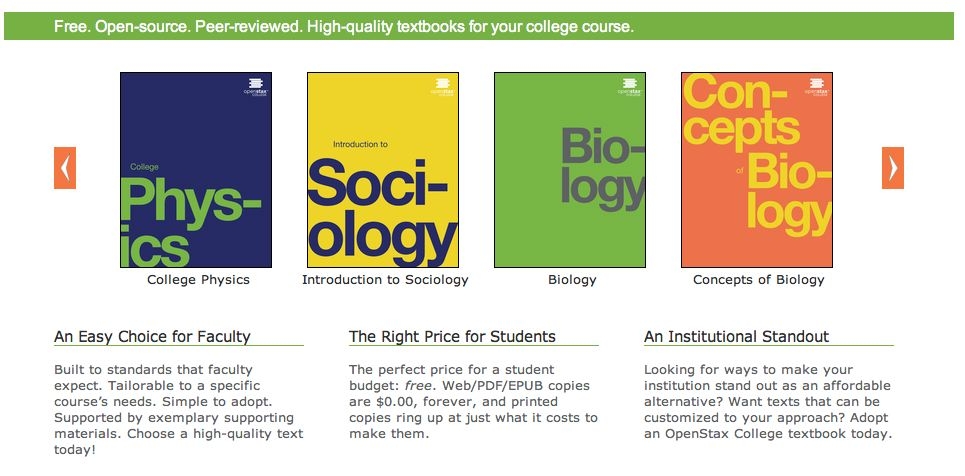Click OpenStax logo on College Physics cover

pyautogui.click(x=255, y=86)
